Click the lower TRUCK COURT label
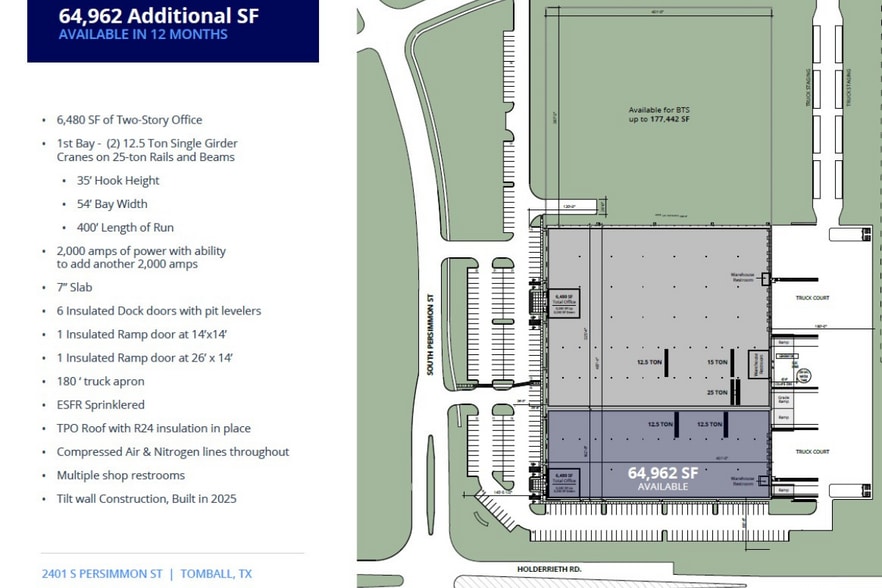882x588 pixels. [x=813, y=452]
